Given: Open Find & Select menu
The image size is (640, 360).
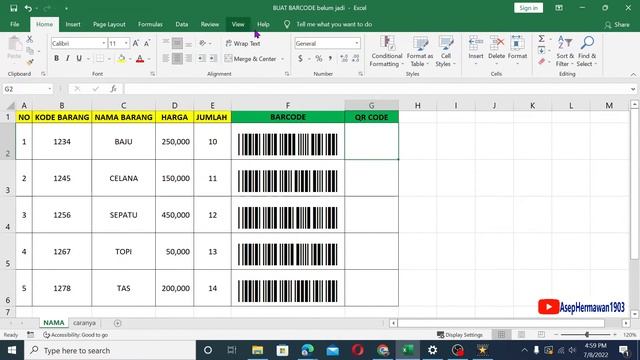Looking at the screenshot, I should click(x=587, y=51).
